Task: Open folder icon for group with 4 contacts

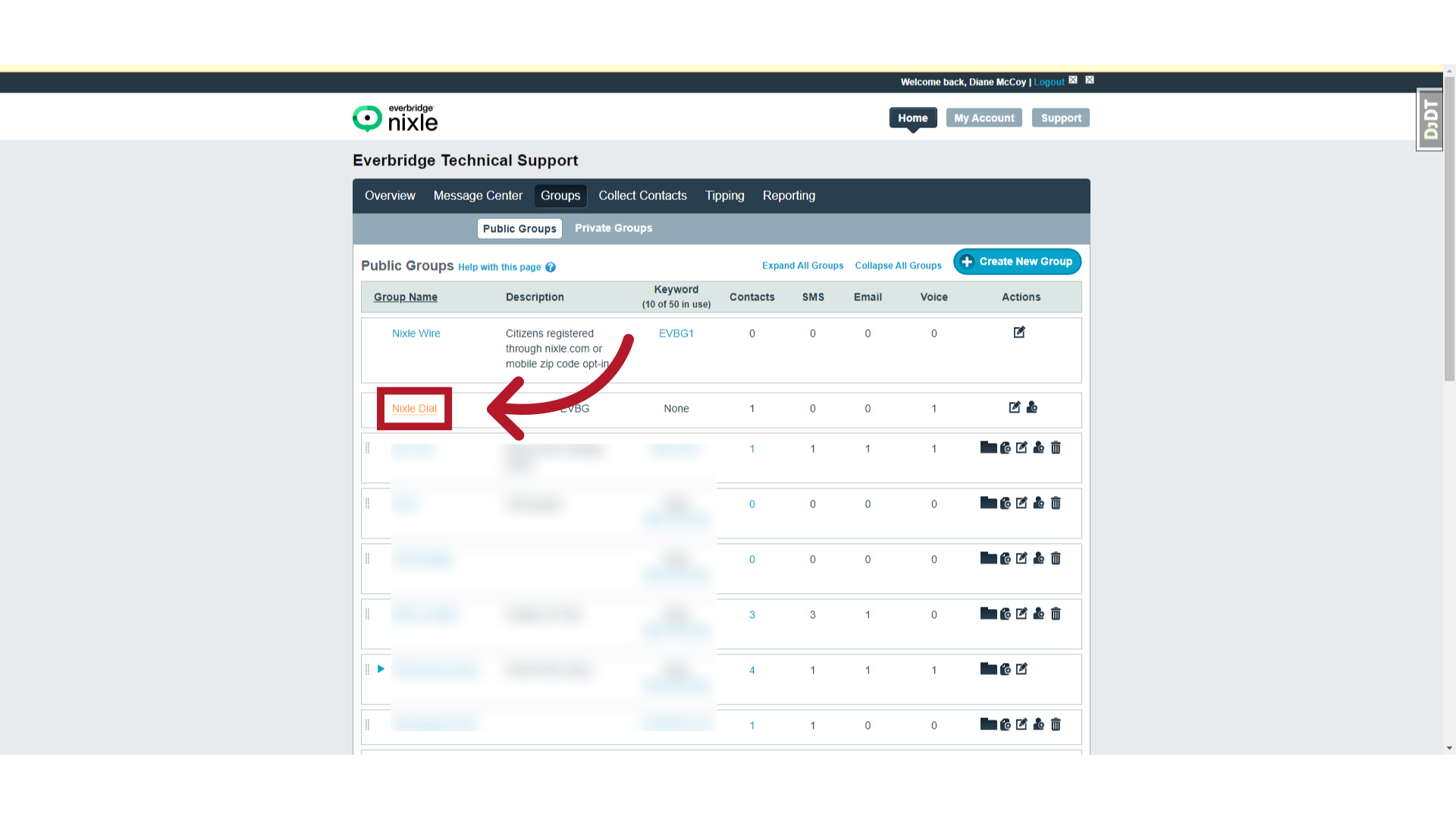Action: [988, 669]
